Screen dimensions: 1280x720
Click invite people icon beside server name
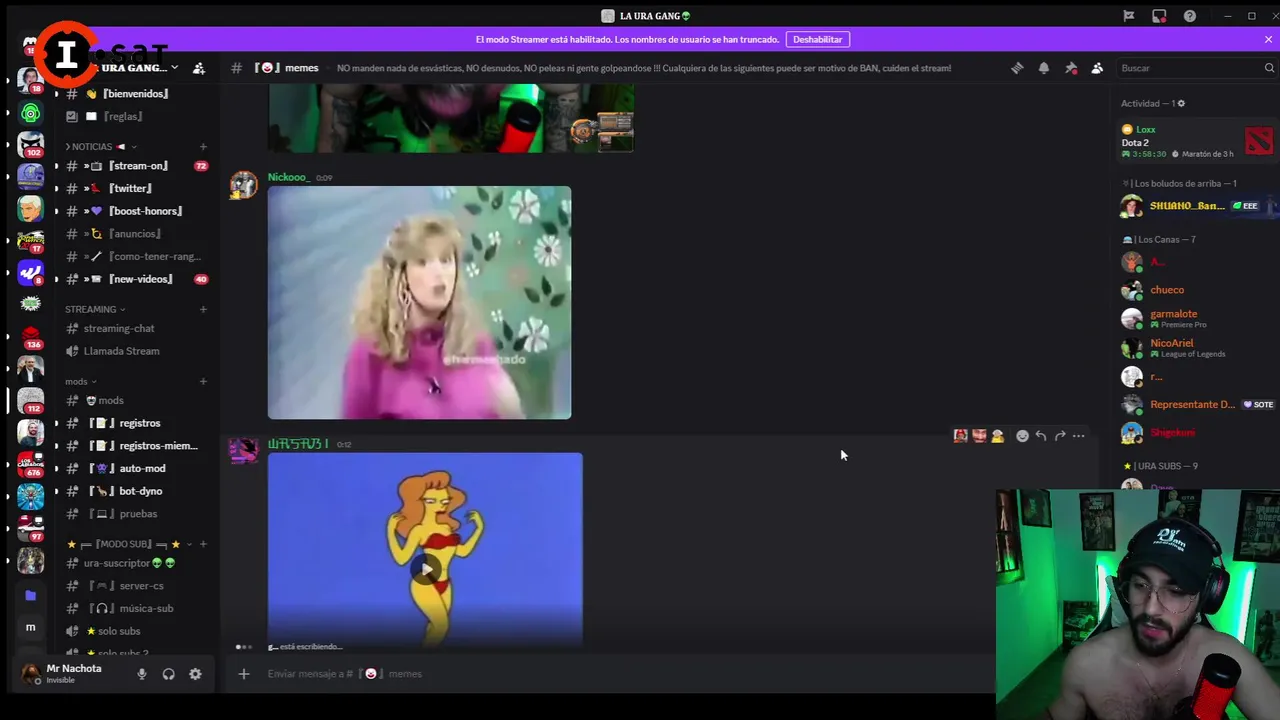point(199,68)
